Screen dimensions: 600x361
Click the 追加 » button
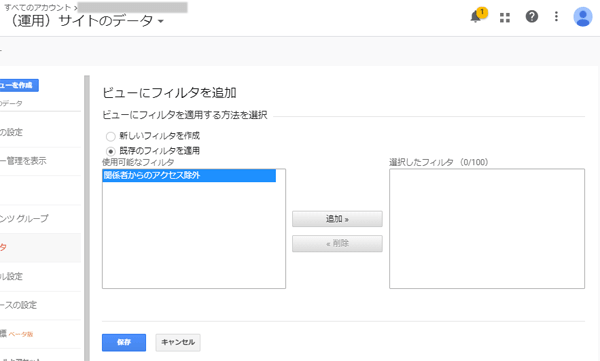pyautogui.click(x=337, y=219)
